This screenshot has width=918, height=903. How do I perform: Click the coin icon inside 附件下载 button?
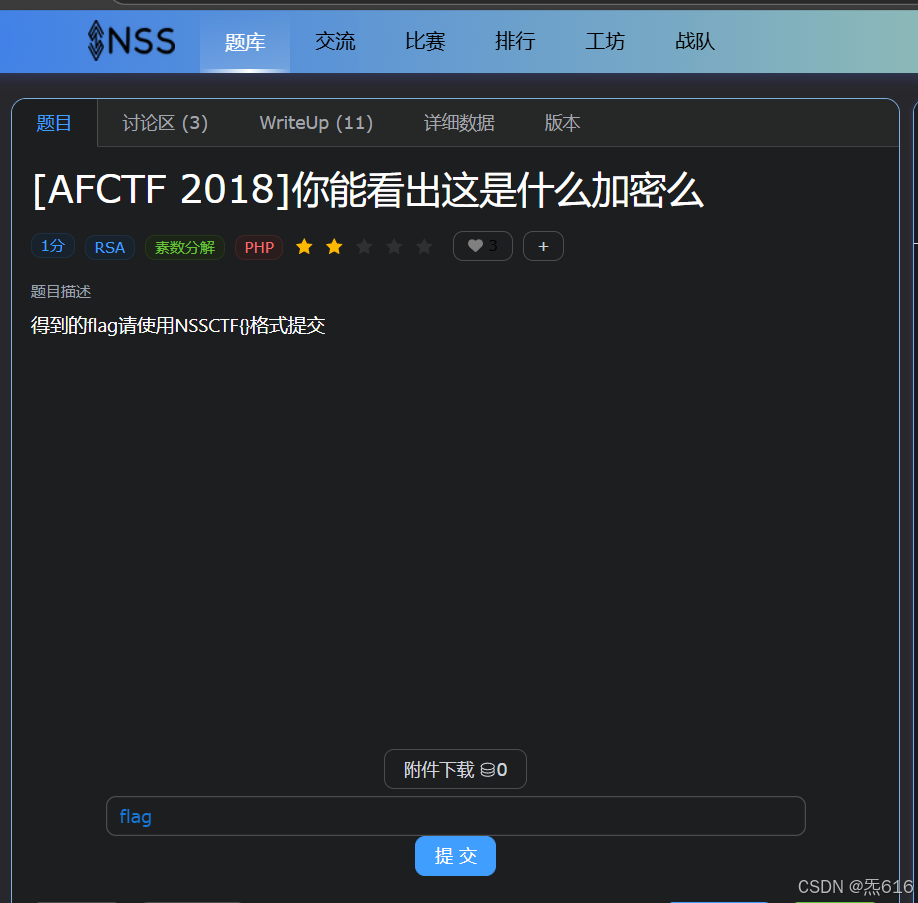pos(489,769)
